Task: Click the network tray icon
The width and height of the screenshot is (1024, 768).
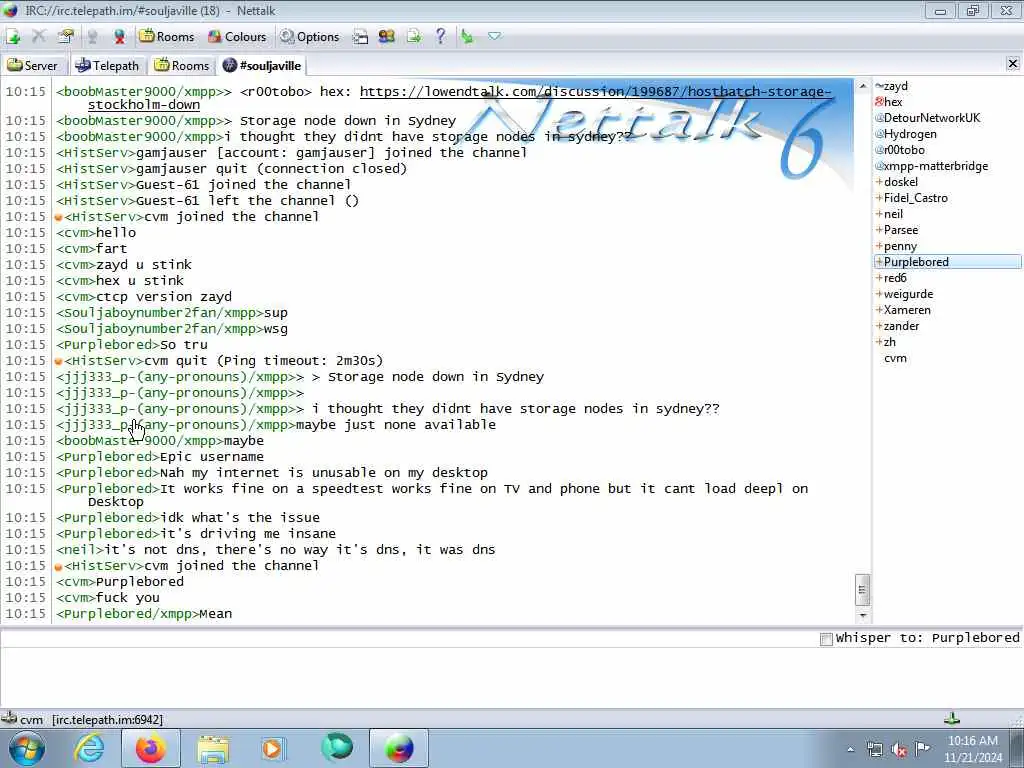Action: [875, 749]
